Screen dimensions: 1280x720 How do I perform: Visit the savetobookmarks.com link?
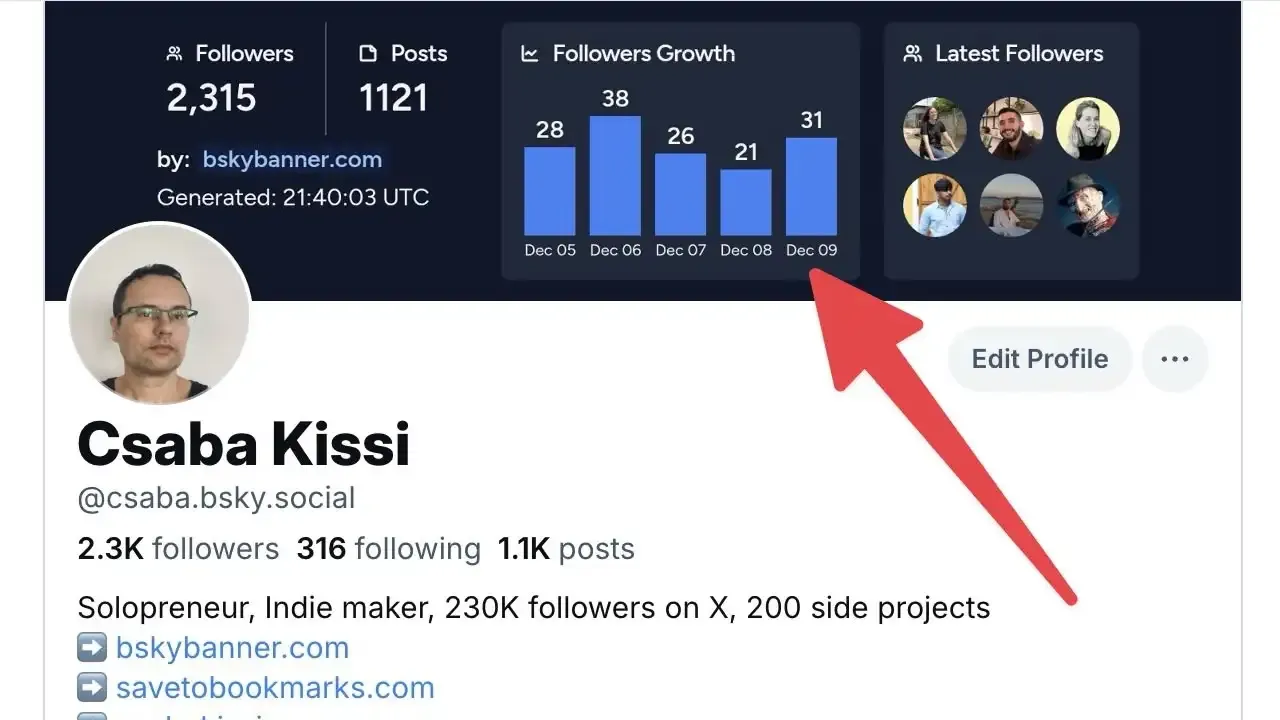click(x=275, y=688)
